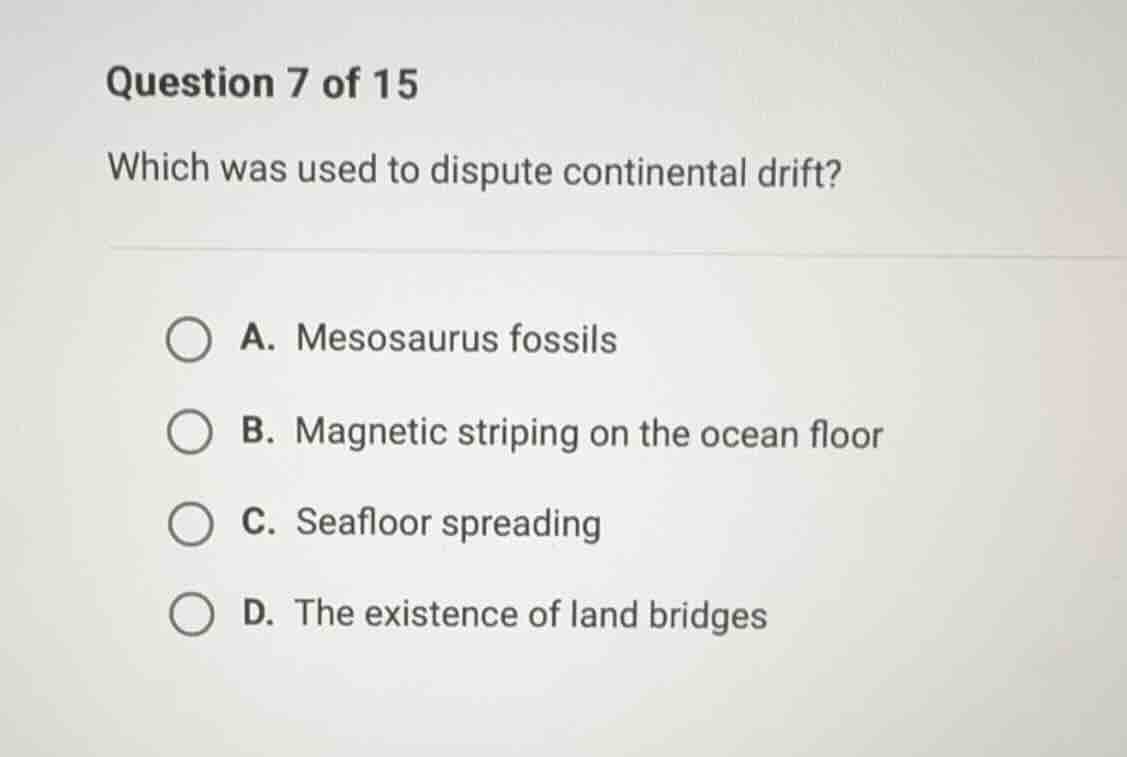
Task: Select radio button for answer C
Action: (191, 523)
